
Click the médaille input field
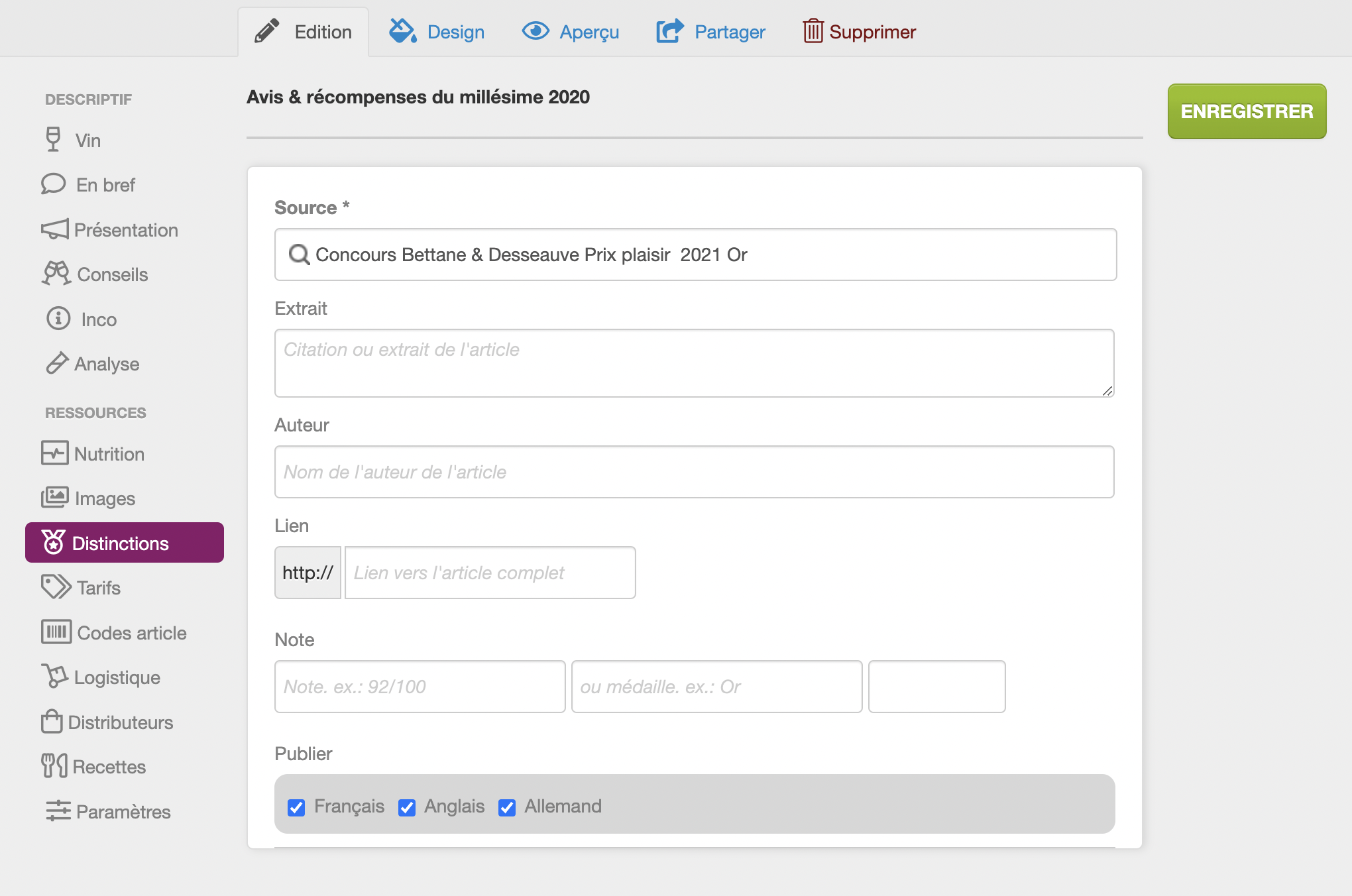pyautogui.click(x=717, y=687)
